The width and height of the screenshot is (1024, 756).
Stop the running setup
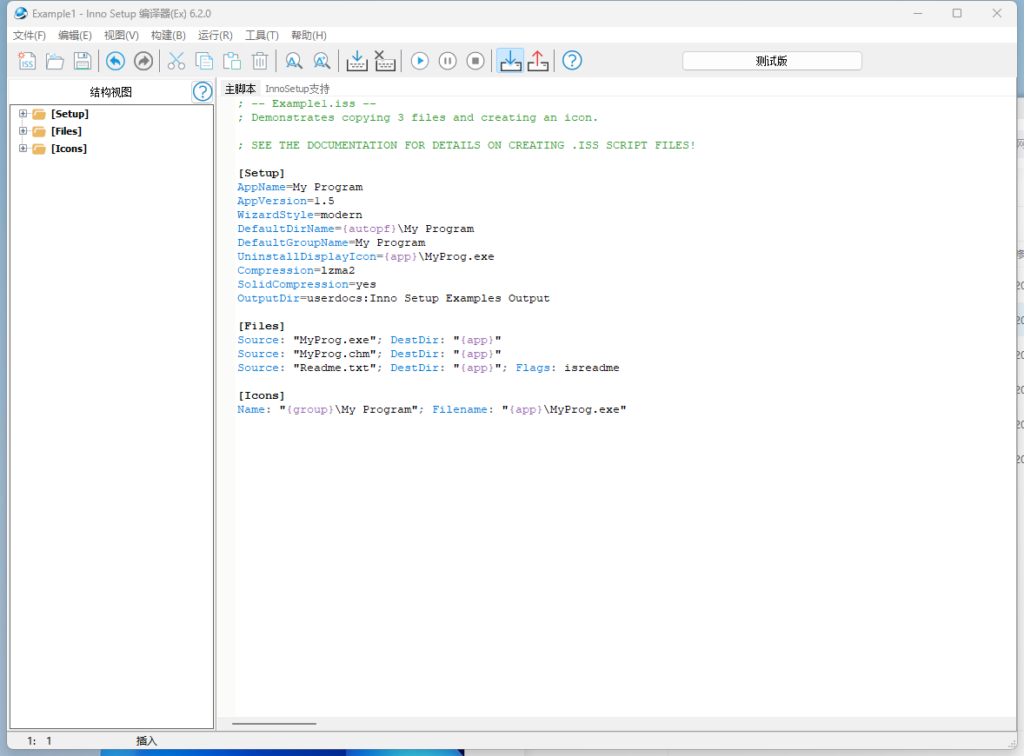tap(476, 61)
